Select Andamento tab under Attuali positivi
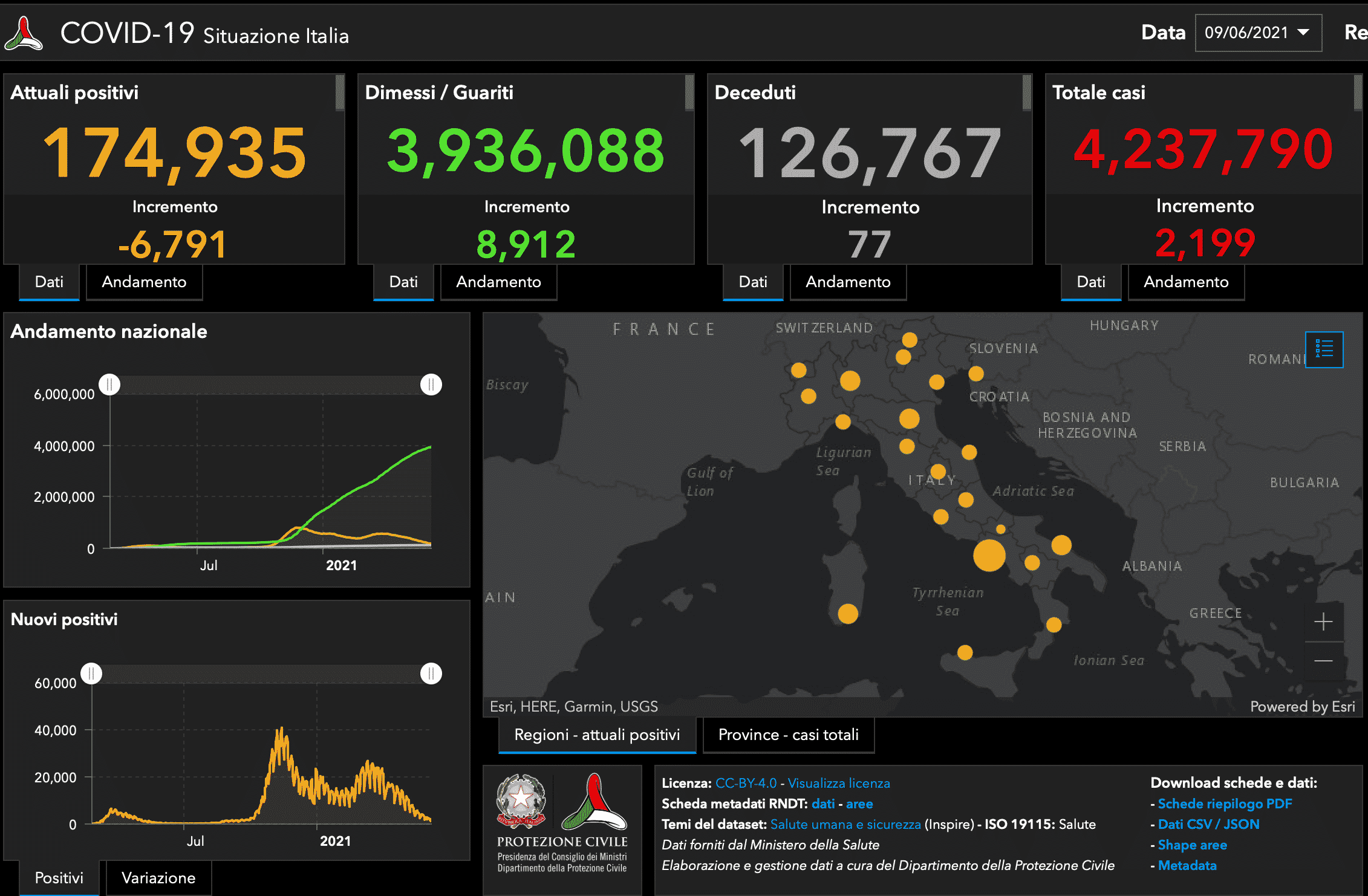The image size is (1368, 896). 144,282
